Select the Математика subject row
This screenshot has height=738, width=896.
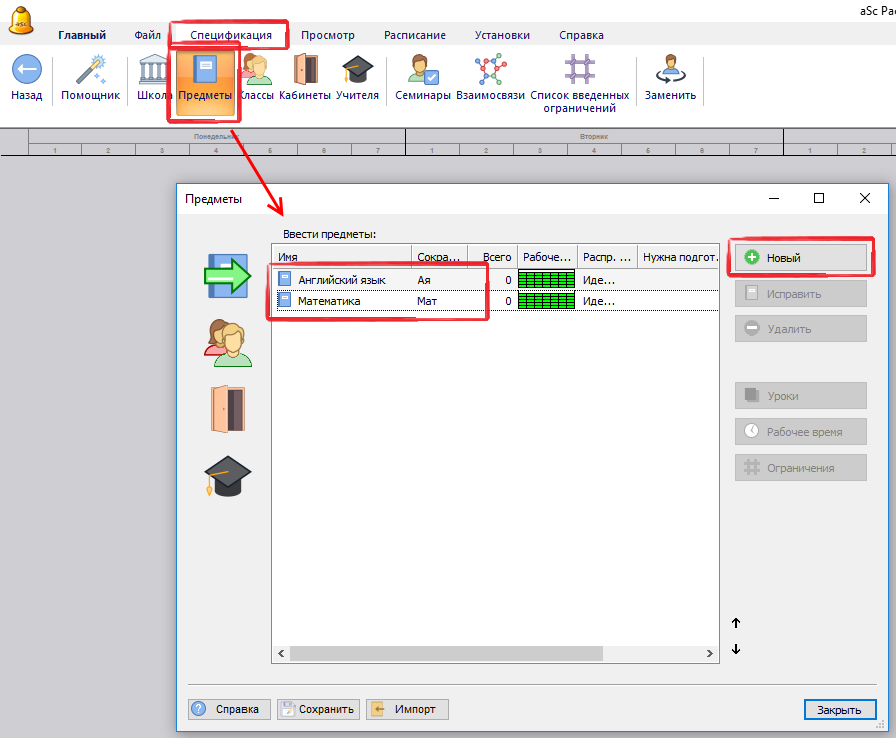(329, 300)
